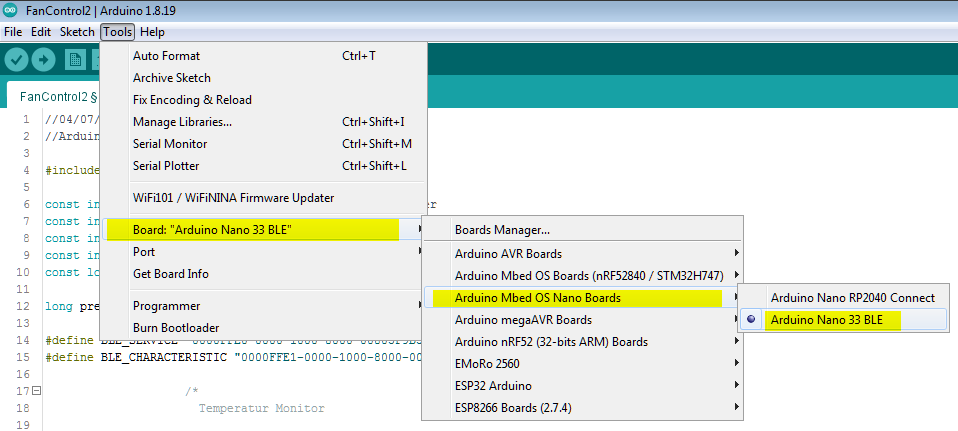Viewport: 958px width, 431px height.
Task: Open WiFi101 / WiFiNINA Firmware Updater
Action: (263, 198)
